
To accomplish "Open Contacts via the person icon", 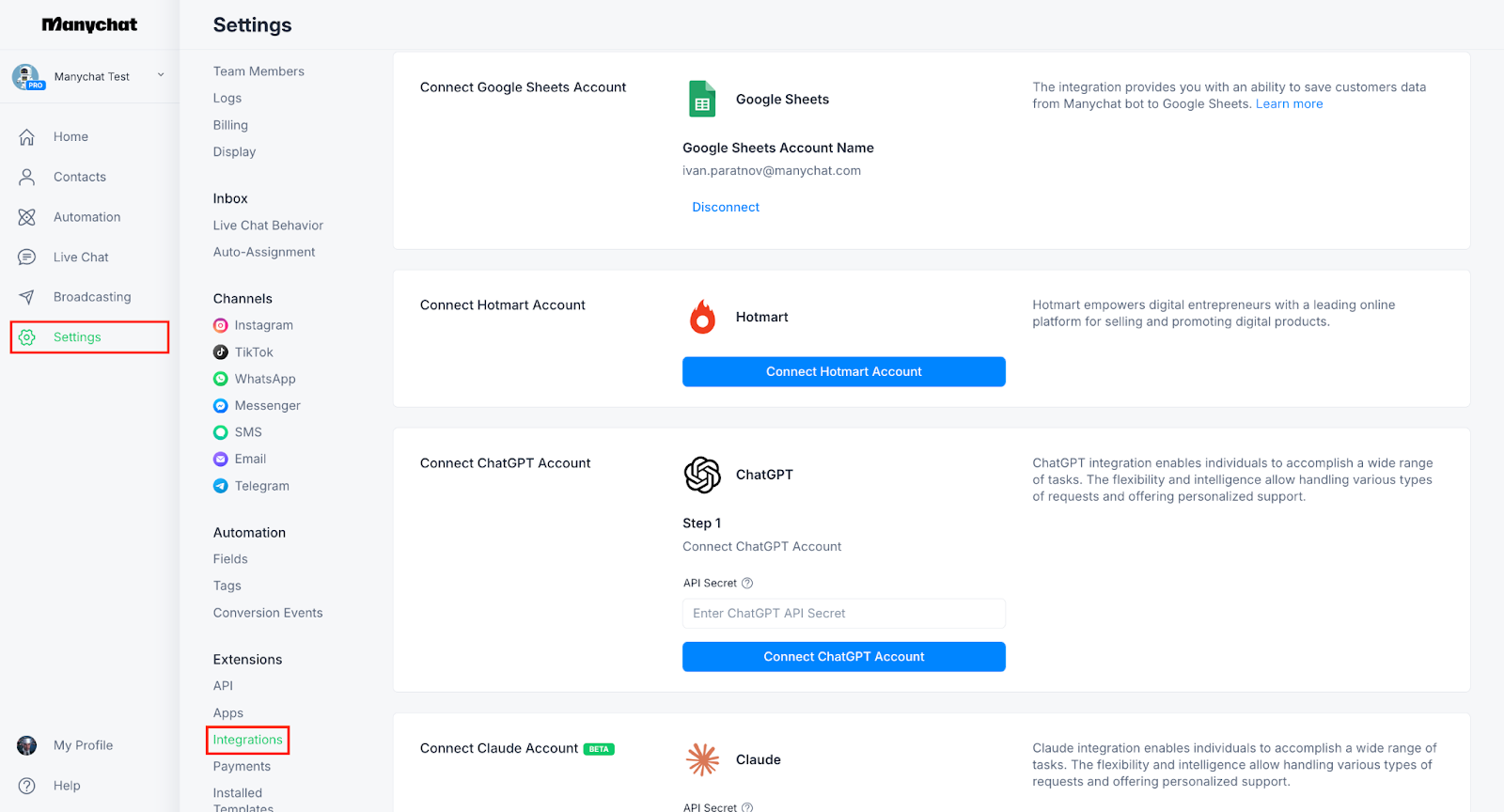I will [27, 177].
